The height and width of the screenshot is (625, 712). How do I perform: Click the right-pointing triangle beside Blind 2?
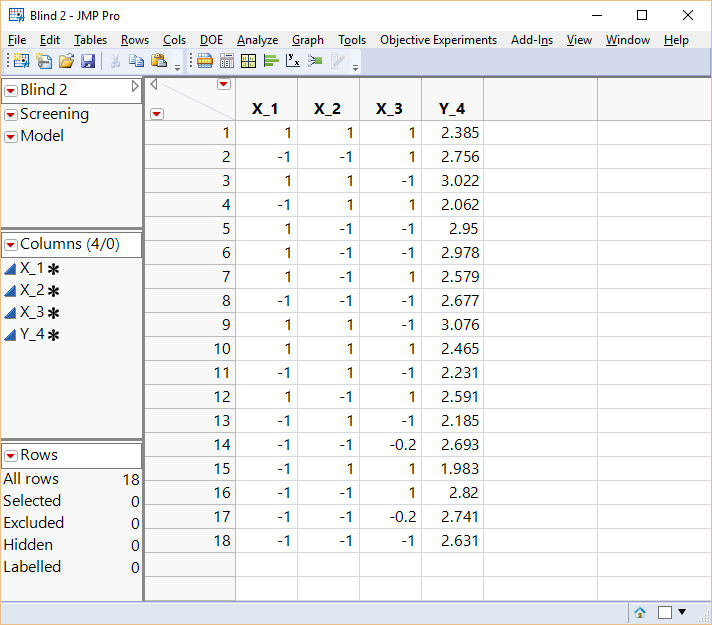click(x=135, y=86)
